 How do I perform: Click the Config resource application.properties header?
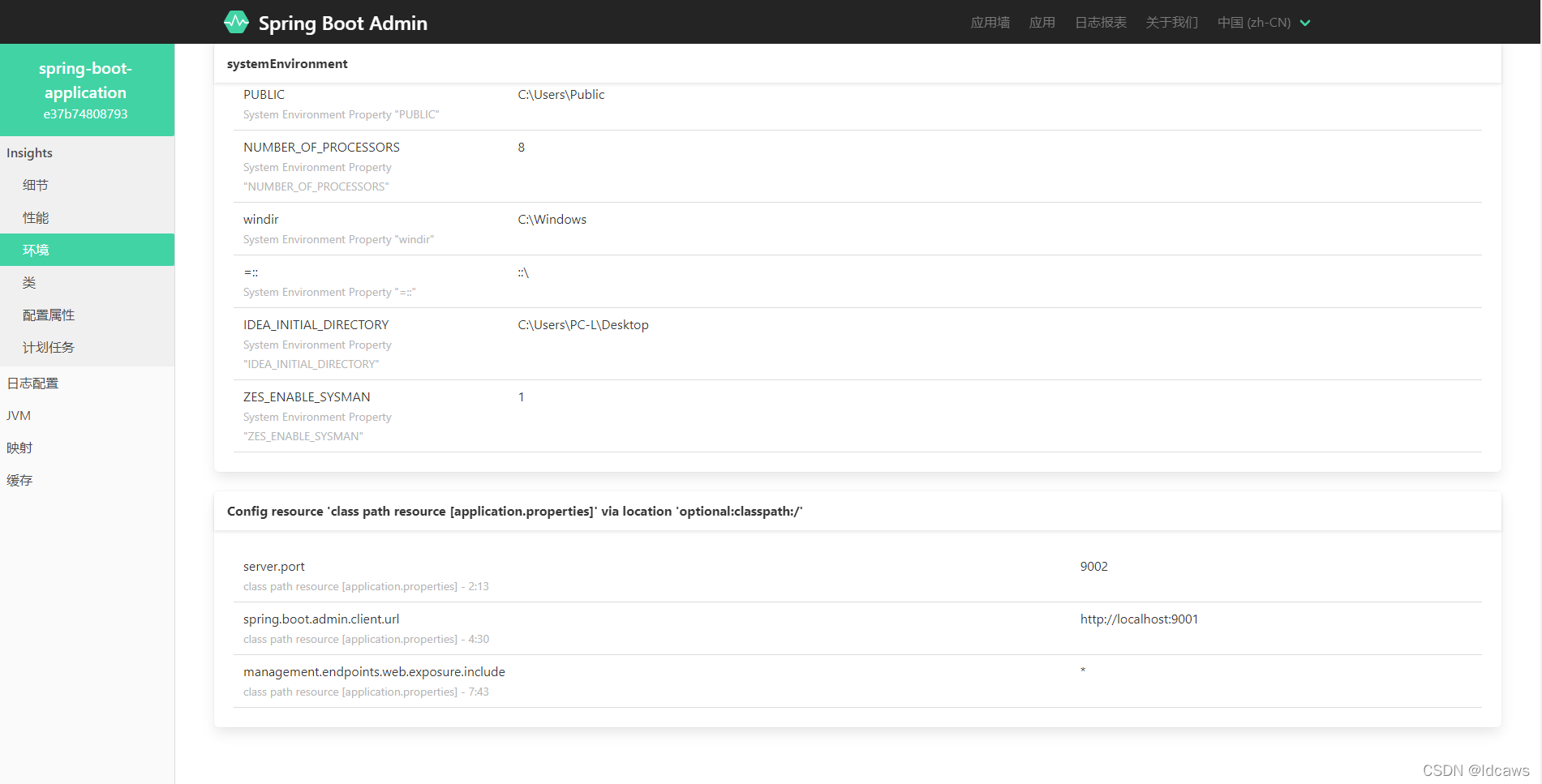pyautogui.click(x=857, y=512)
